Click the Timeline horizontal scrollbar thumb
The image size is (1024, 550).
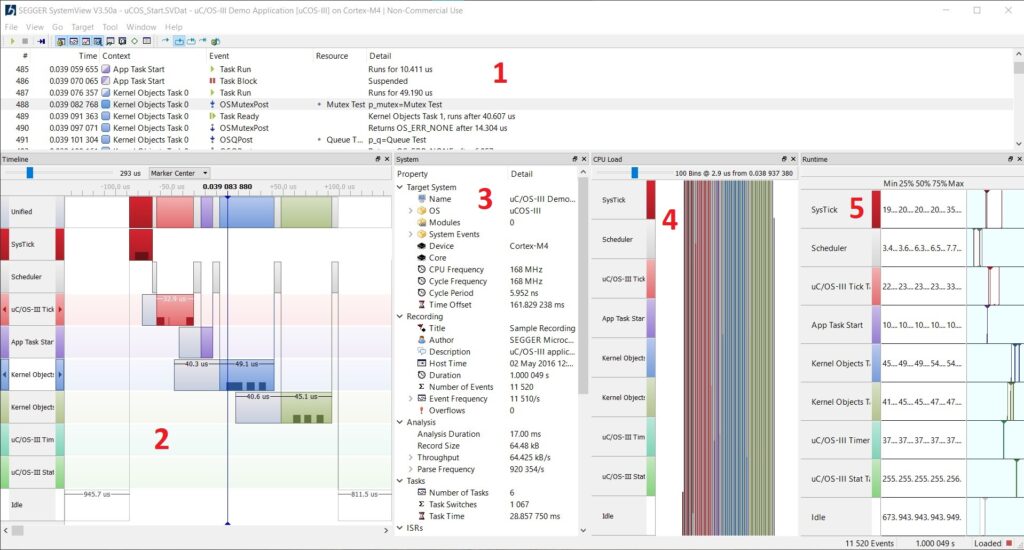click(18, 530)
